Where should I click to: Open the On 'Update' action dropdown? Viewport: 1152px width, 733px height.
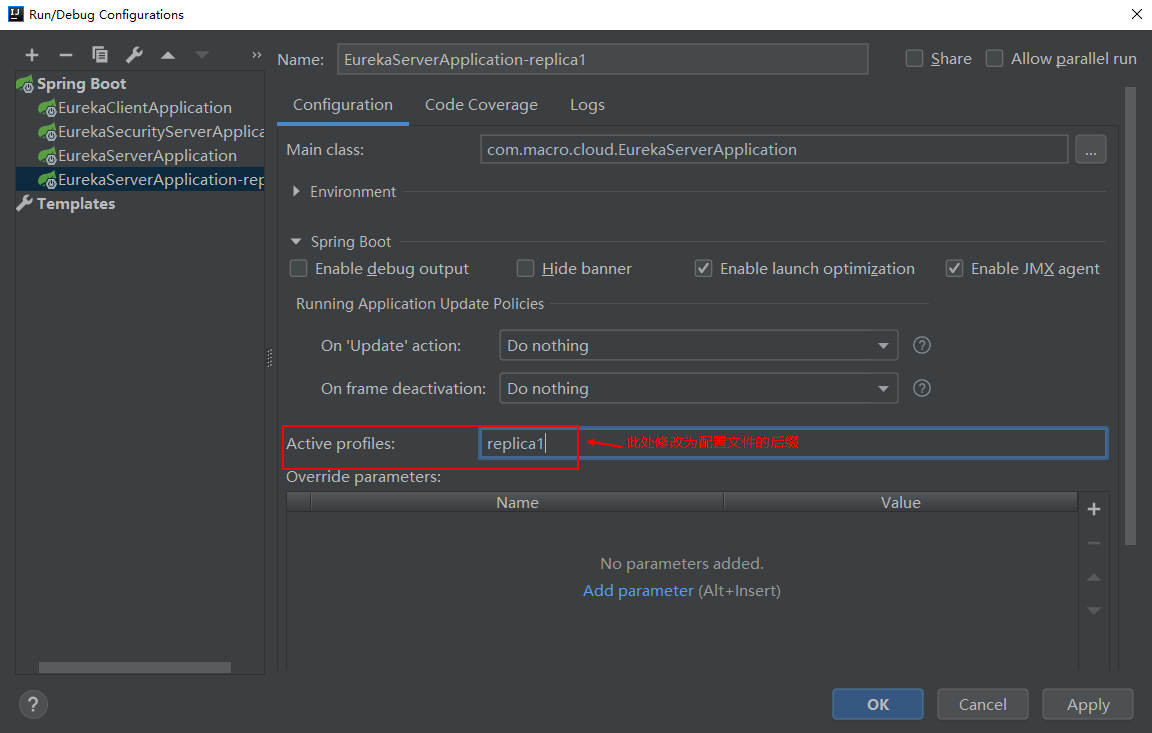(x=698, y=346)
